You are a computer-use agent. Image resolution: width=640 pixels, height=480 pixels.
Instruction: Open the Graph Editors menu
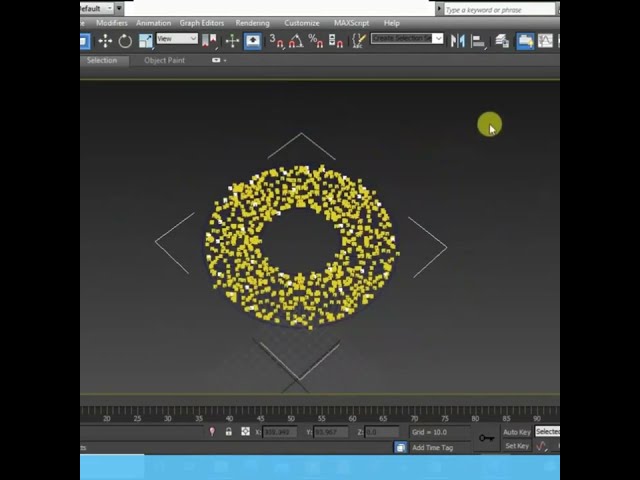pos(202,23)
